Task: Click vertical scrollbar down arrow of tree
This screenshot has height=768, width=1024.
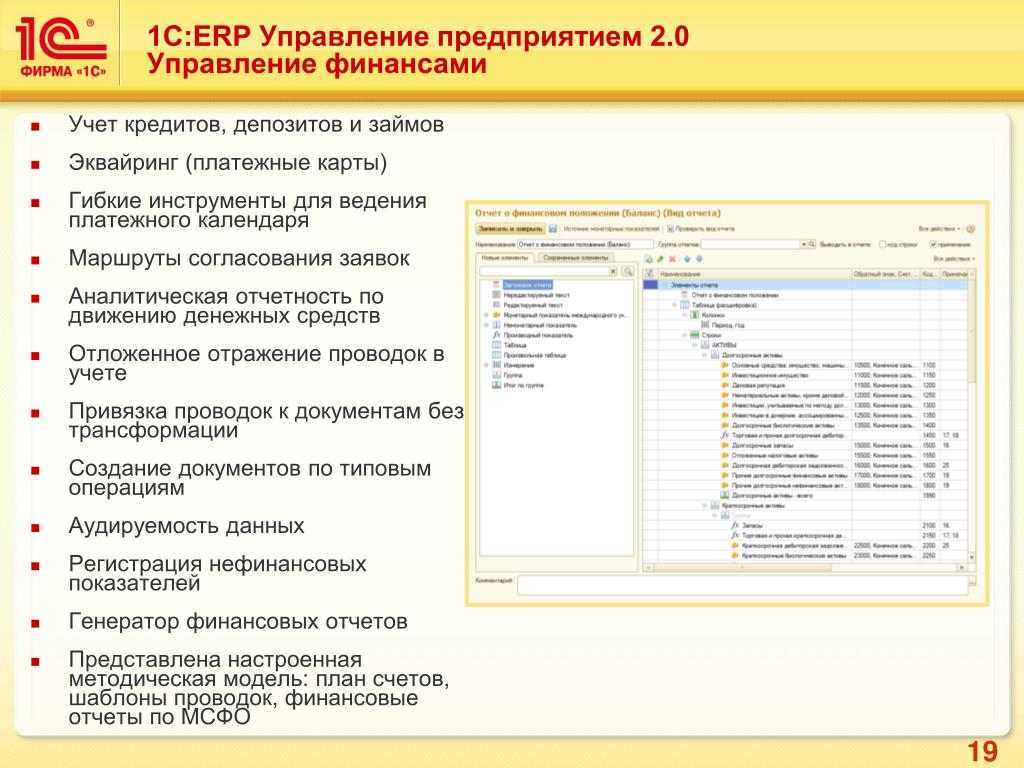Action: click(x=972, y=558)
